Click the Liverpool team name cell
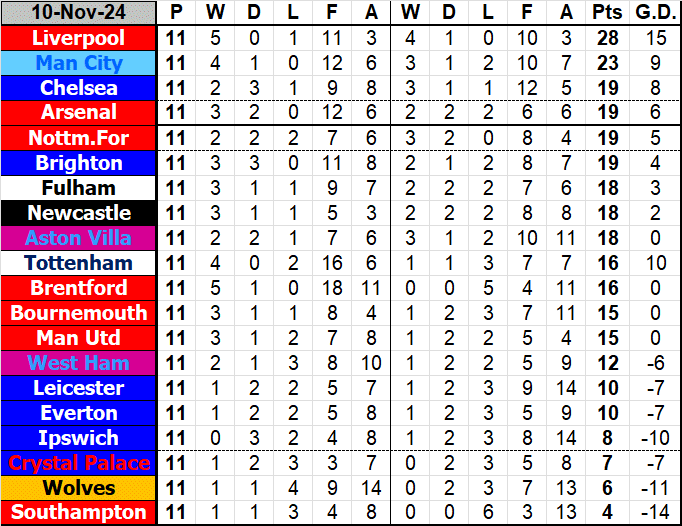 tap(79, 38)
